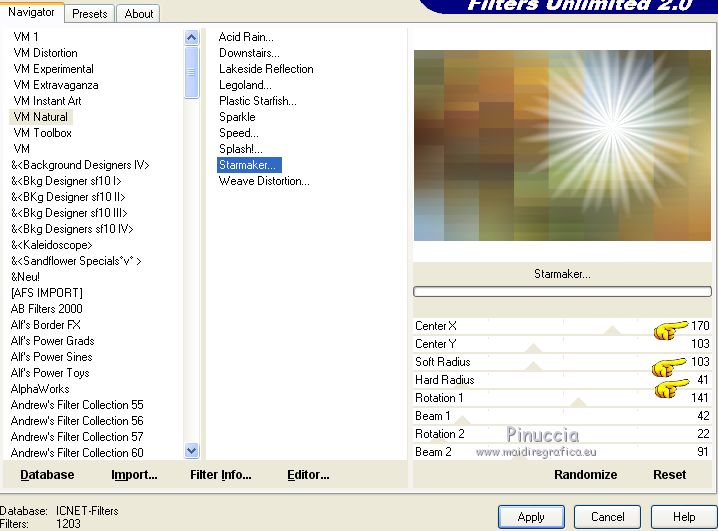Click the Beam 2 slider
Image resolution: width=718 pixels, height=531 pixels.
(562, 452)
